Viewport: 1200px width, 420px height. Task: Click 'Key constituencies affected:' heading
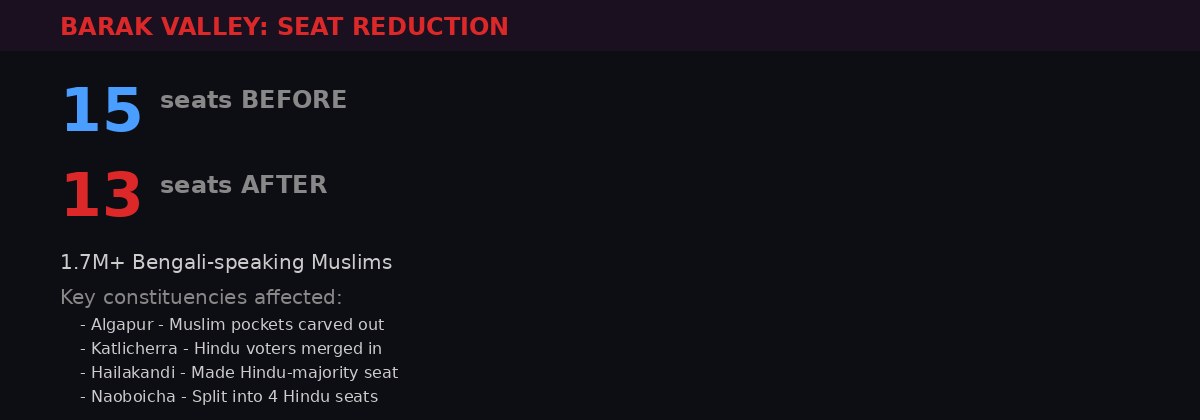click(201, 297)
